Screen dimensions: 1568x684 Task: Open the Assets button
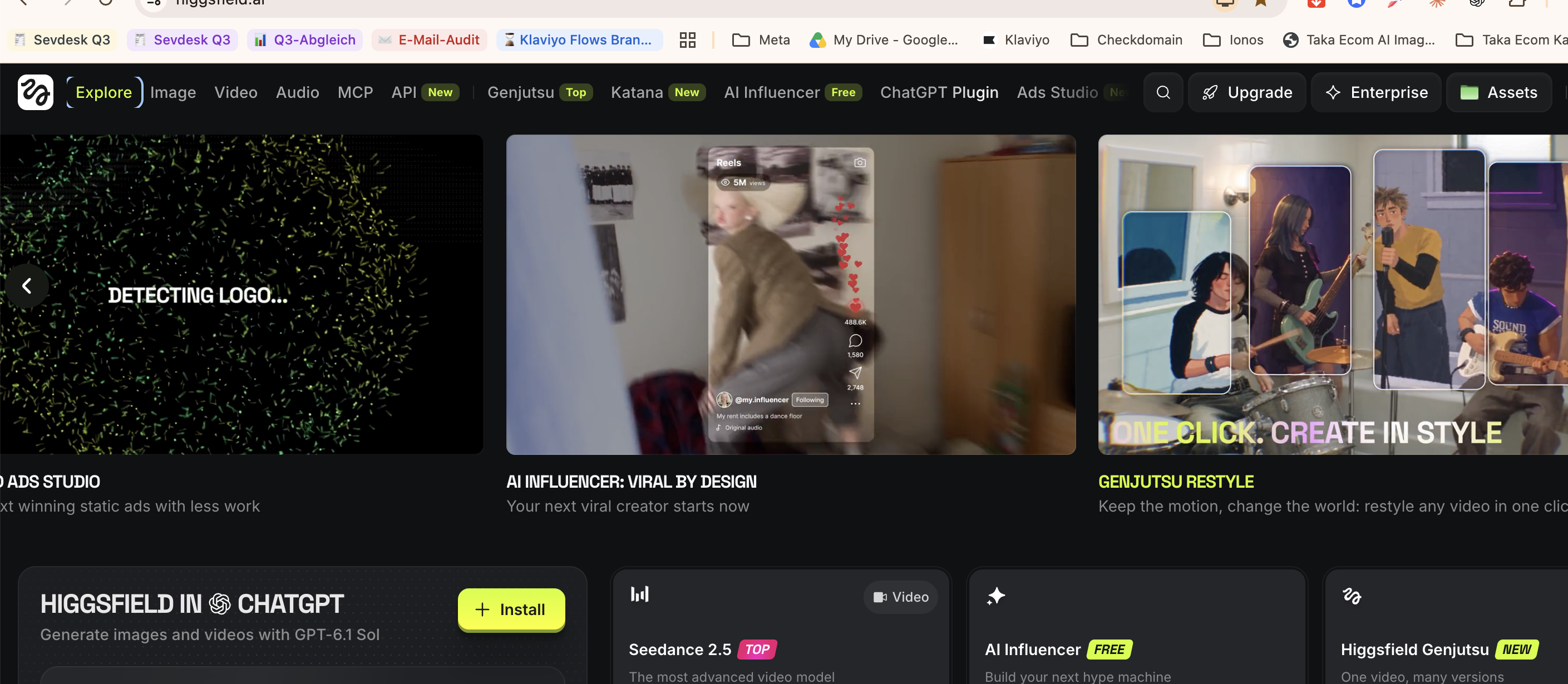(x=1498, y=92)
